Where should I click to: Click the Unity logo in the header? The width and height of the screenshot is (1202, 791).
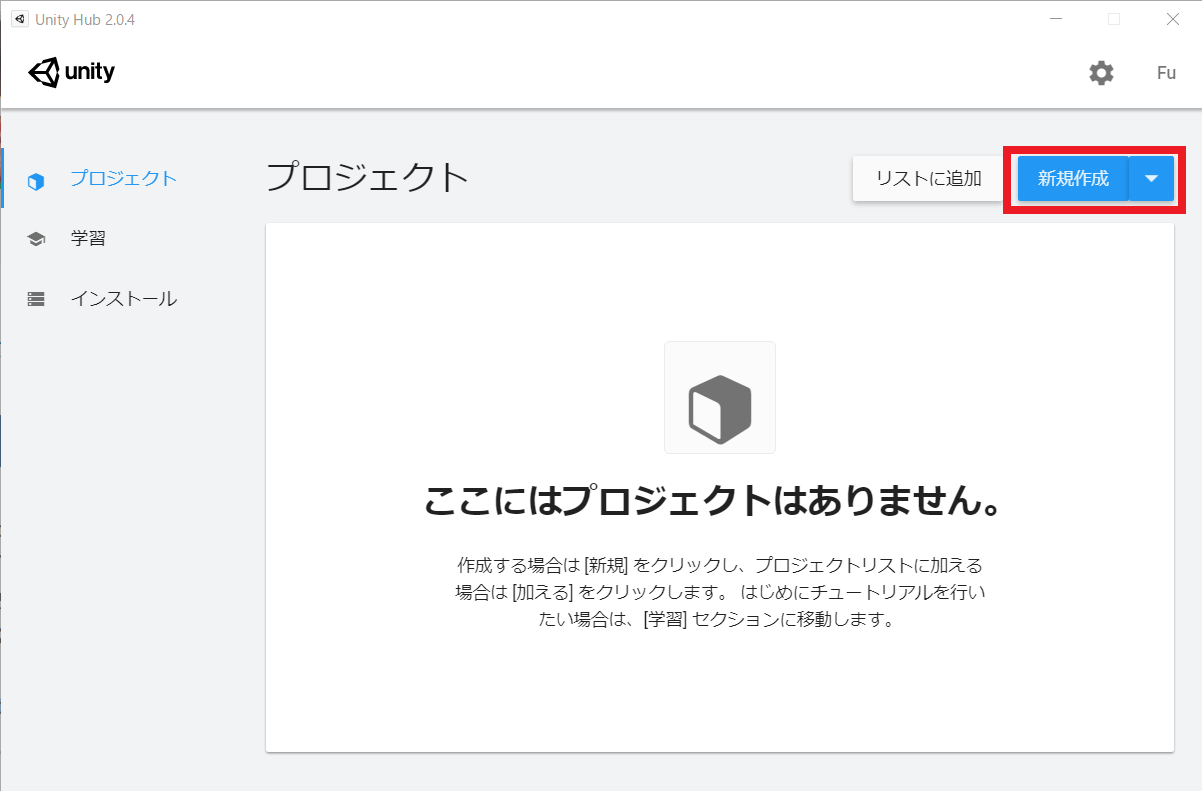tap(71, 71)
